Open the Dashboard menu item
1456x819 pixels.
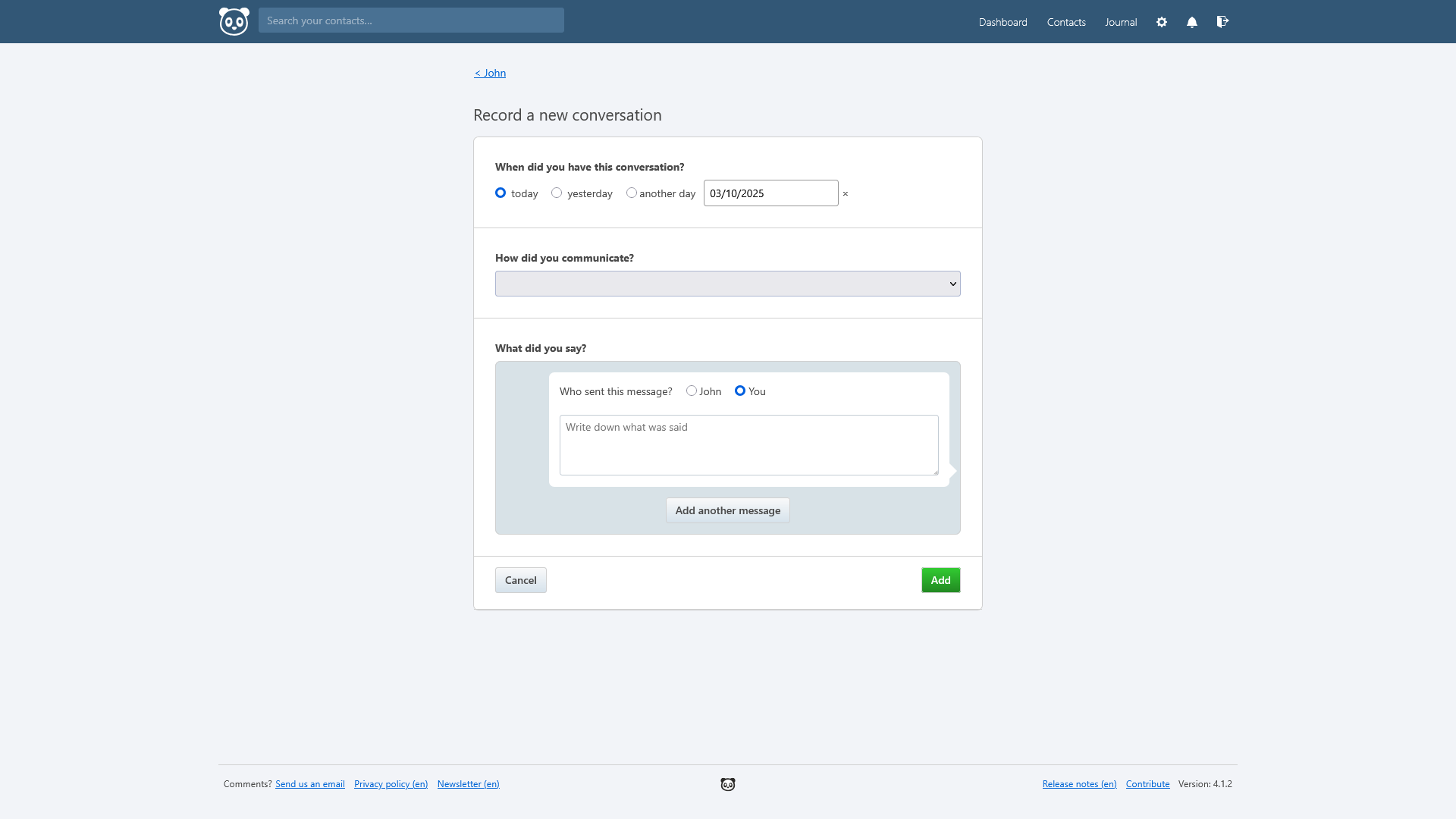pos(1003,22)
